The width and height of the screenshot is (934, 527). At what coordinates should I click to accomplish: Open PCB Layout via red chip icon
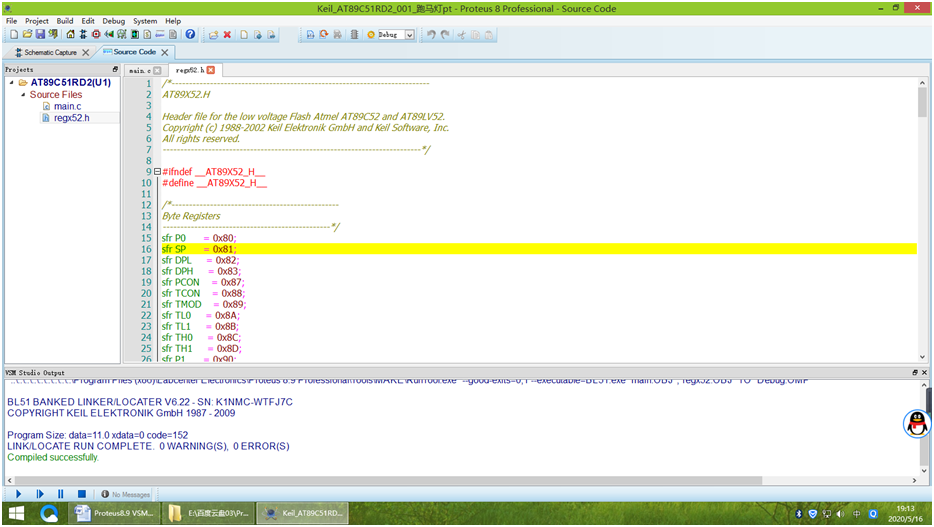click(x=96, y=35)
